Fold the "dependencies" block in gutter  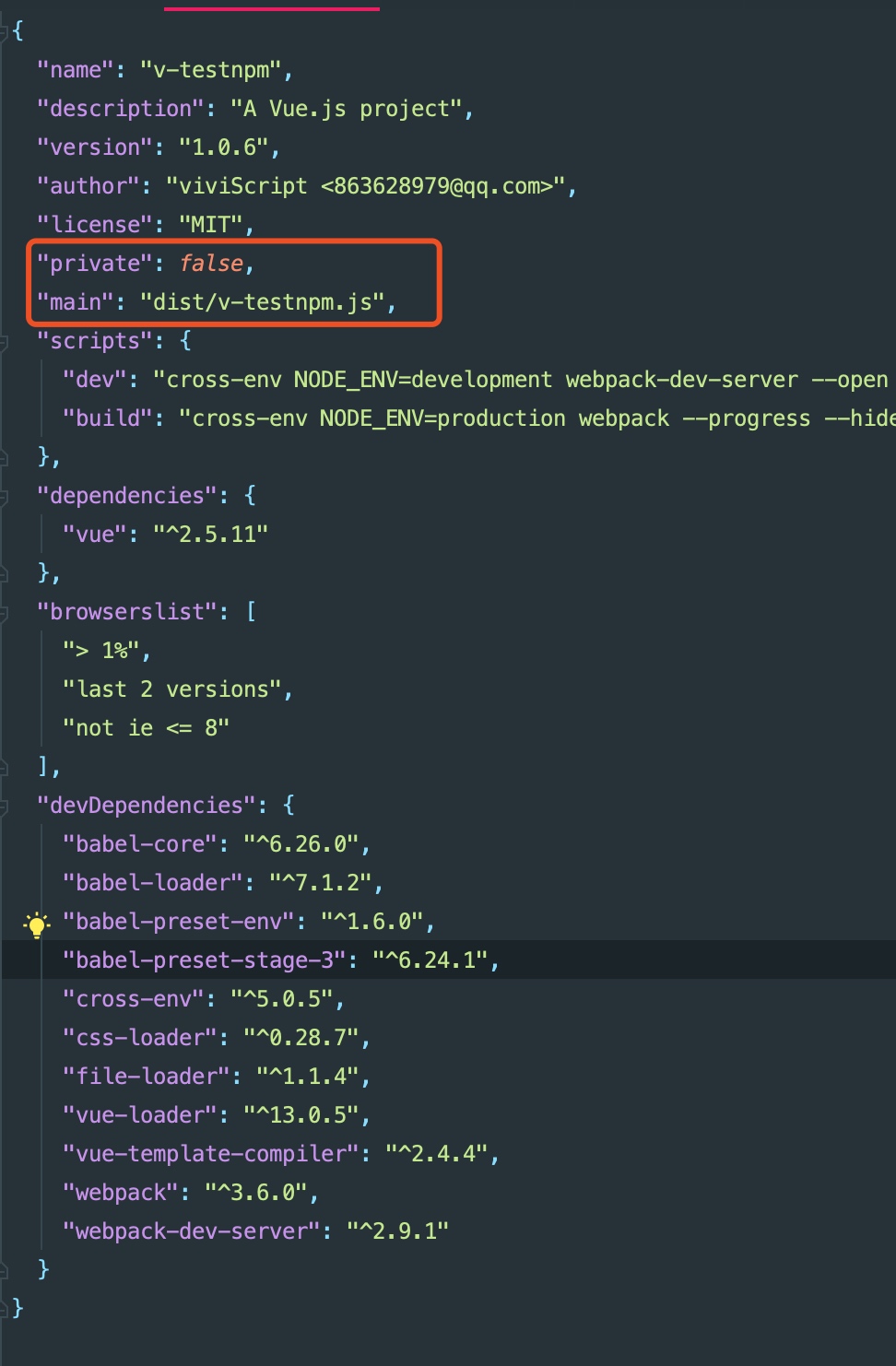coord(5,497)
